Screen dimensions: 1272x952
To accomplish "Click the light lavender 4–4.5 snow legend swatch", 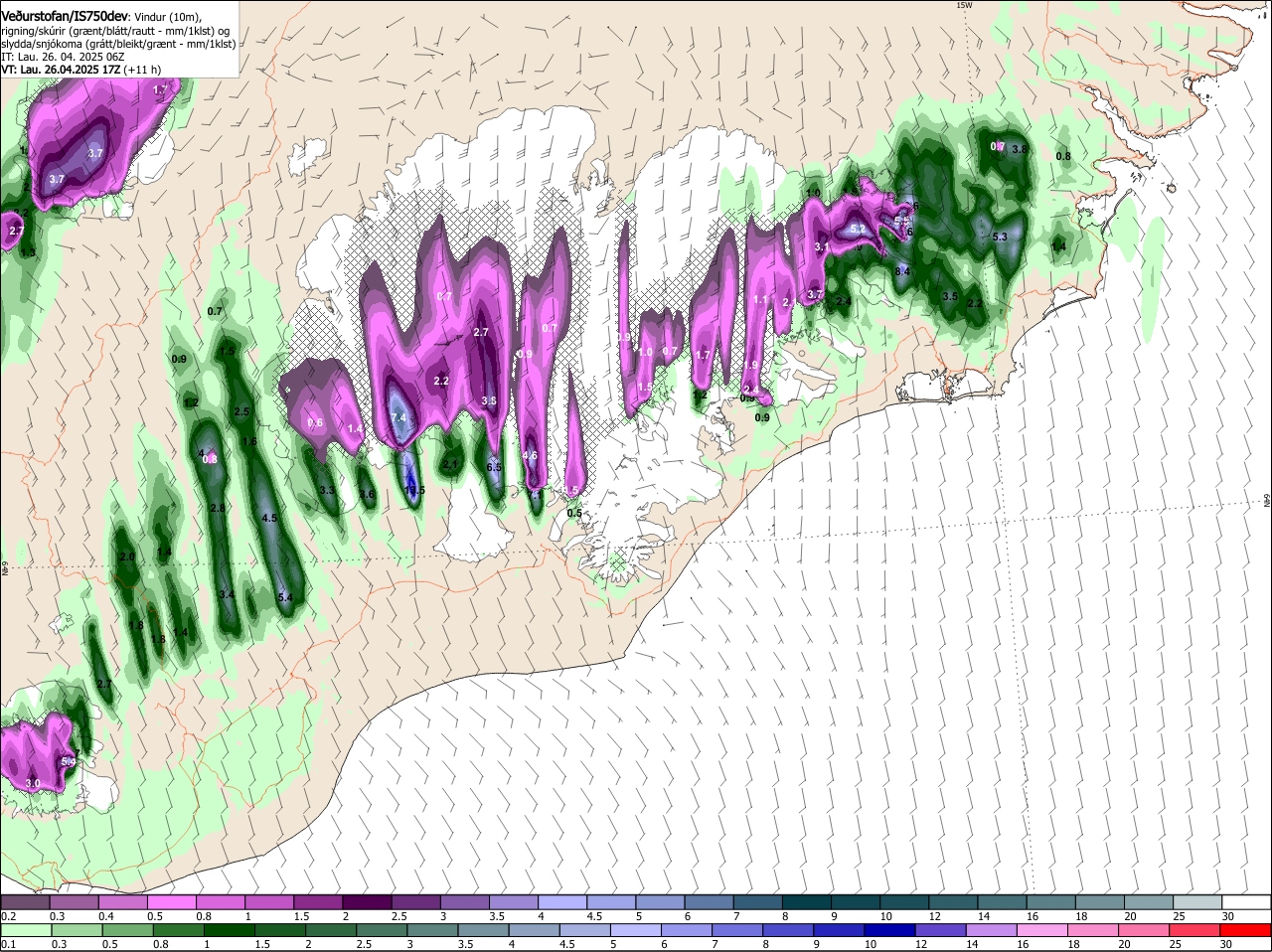I will (563, 902).
